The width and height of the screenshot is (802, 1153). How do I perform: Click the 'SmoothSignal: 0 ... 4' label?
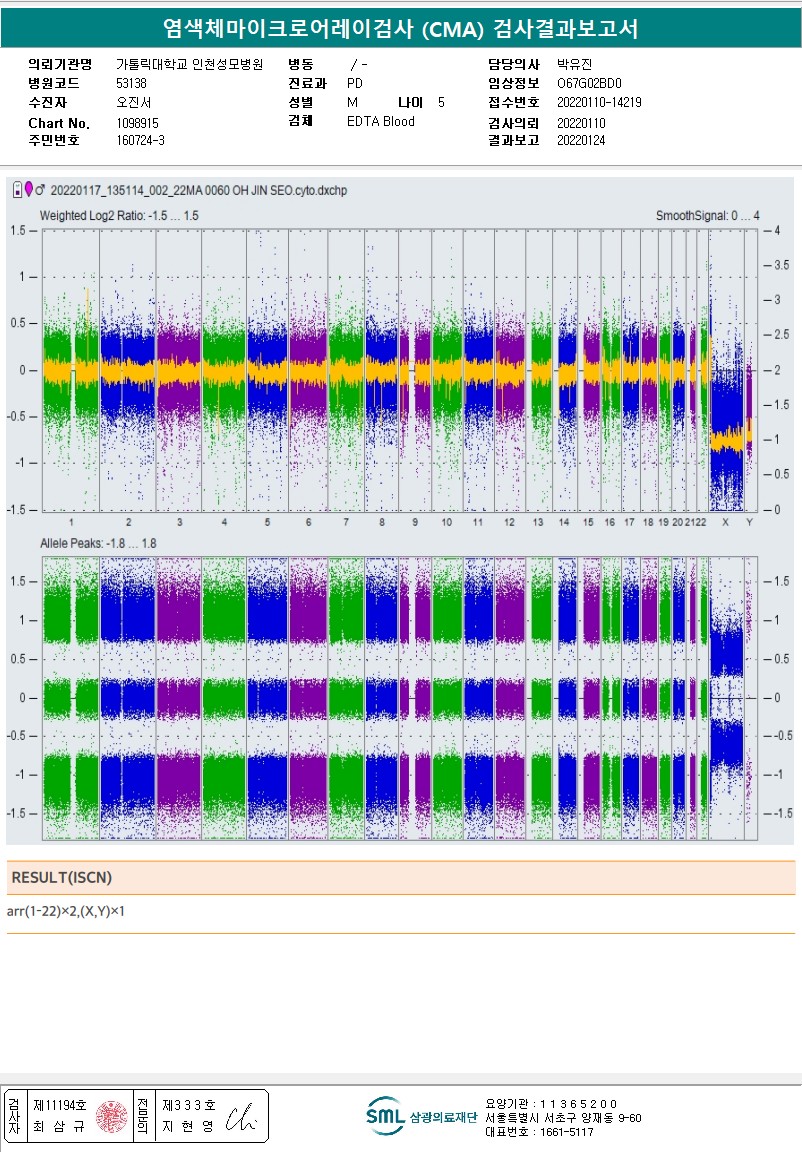(707, 215)
